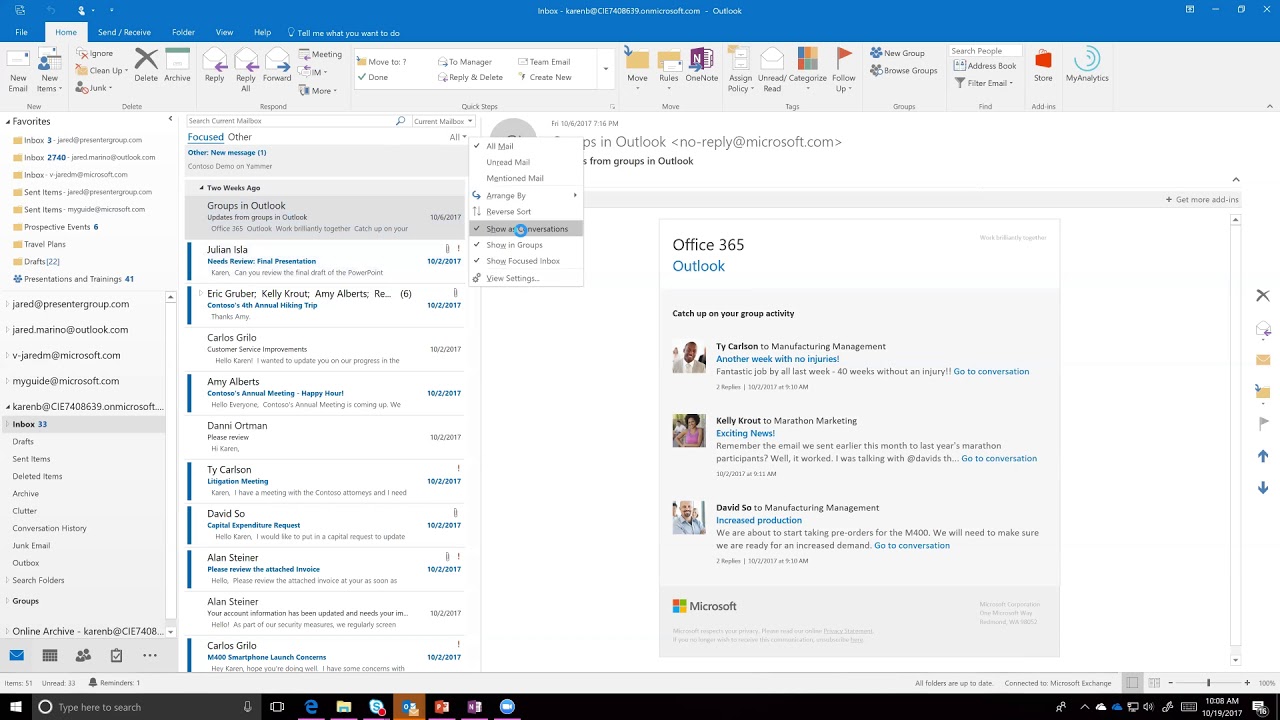Send message to OneNote
1280x720 pixels.
(701, 66)
